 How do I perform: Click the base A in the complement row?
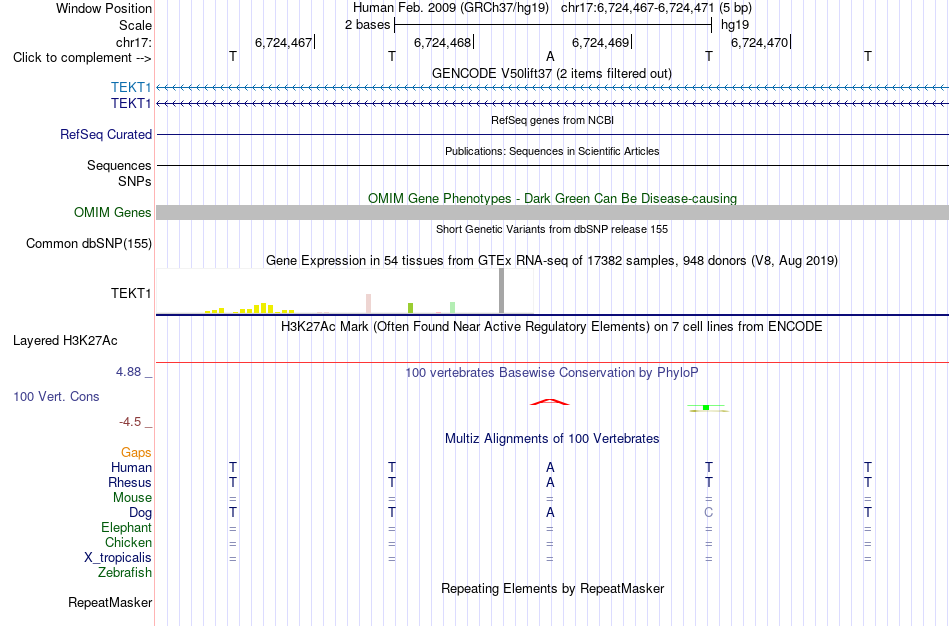[550, 56]
